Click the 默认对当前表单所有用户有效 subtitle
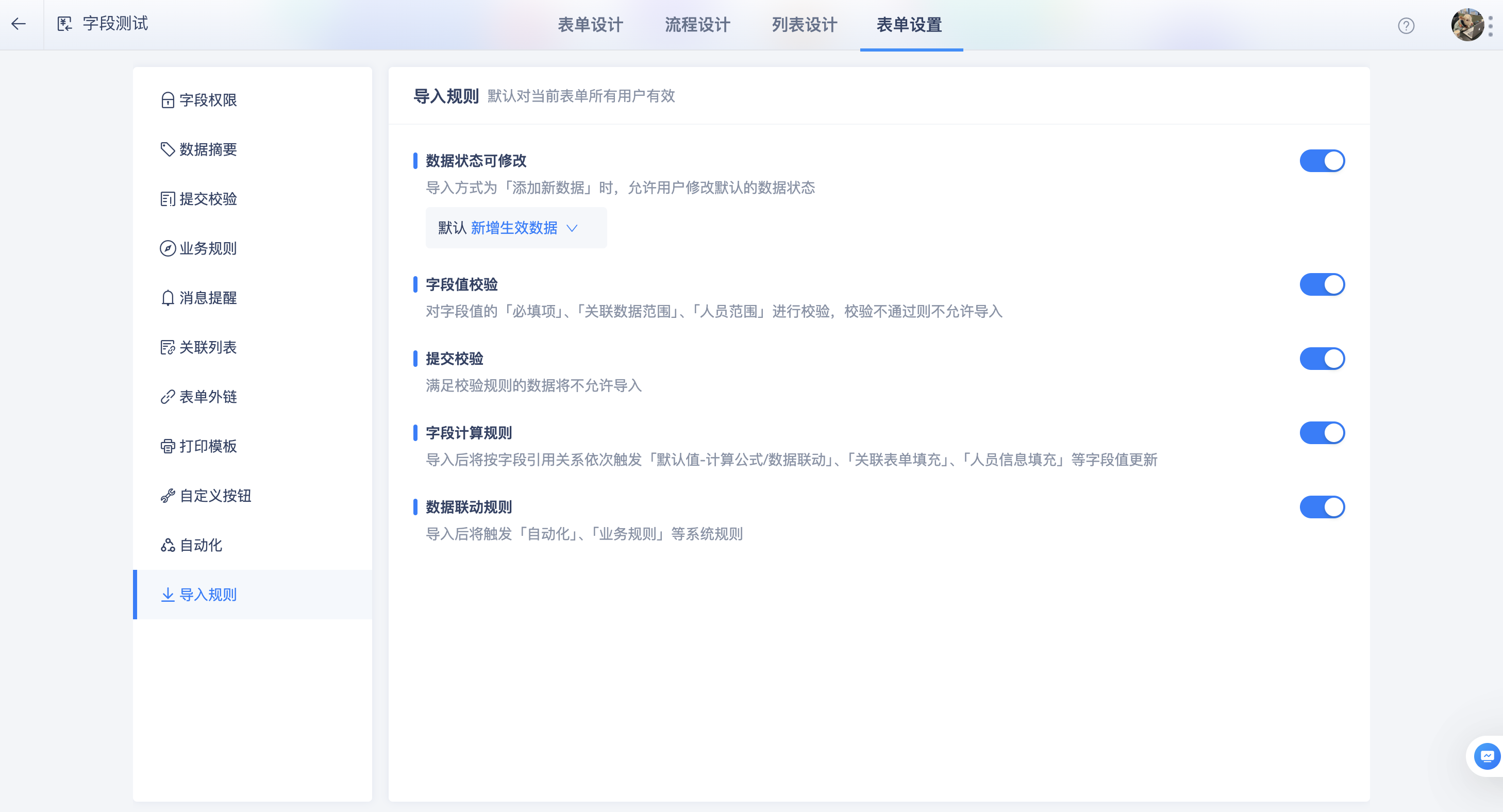 point(582,96)
